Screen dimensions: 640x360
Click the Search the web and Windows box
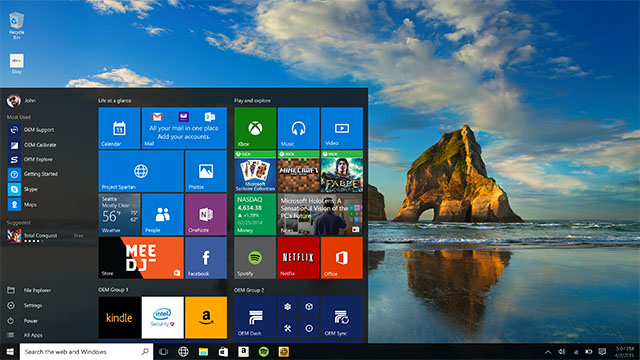[x=87, y=351]
